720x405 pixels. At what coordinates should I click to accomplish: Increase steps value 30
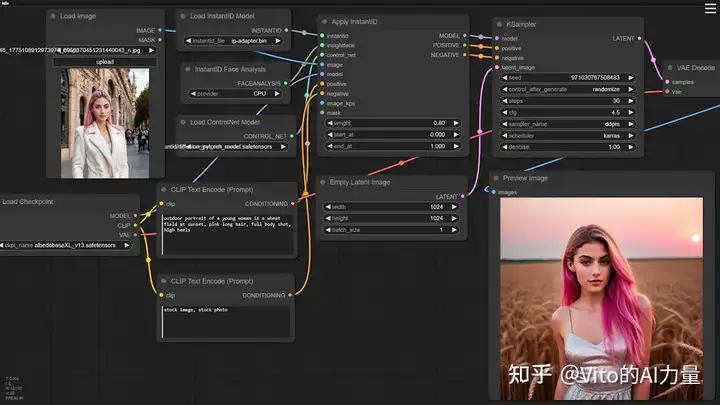click(x=631, y=101)
